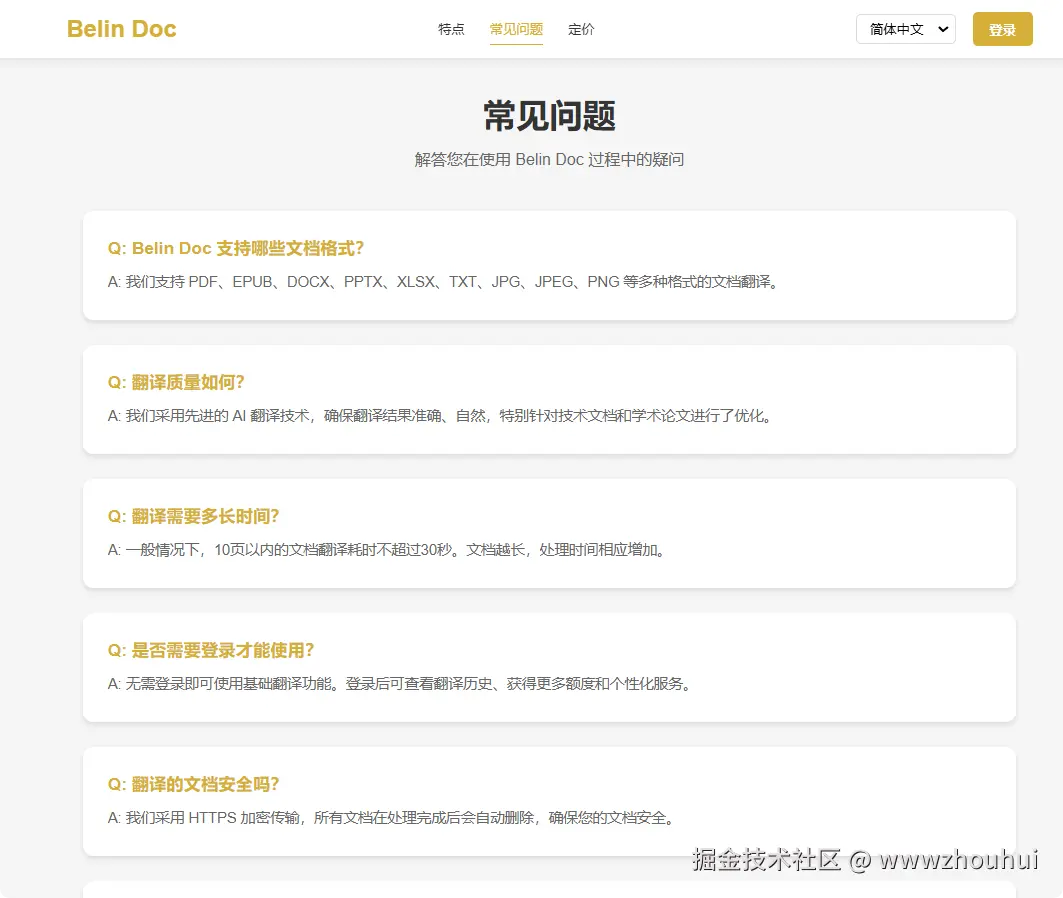1063x898 pixels.
Task: Click the answer listing PDF、EPUB、DOCX formats
Action: 443,282
